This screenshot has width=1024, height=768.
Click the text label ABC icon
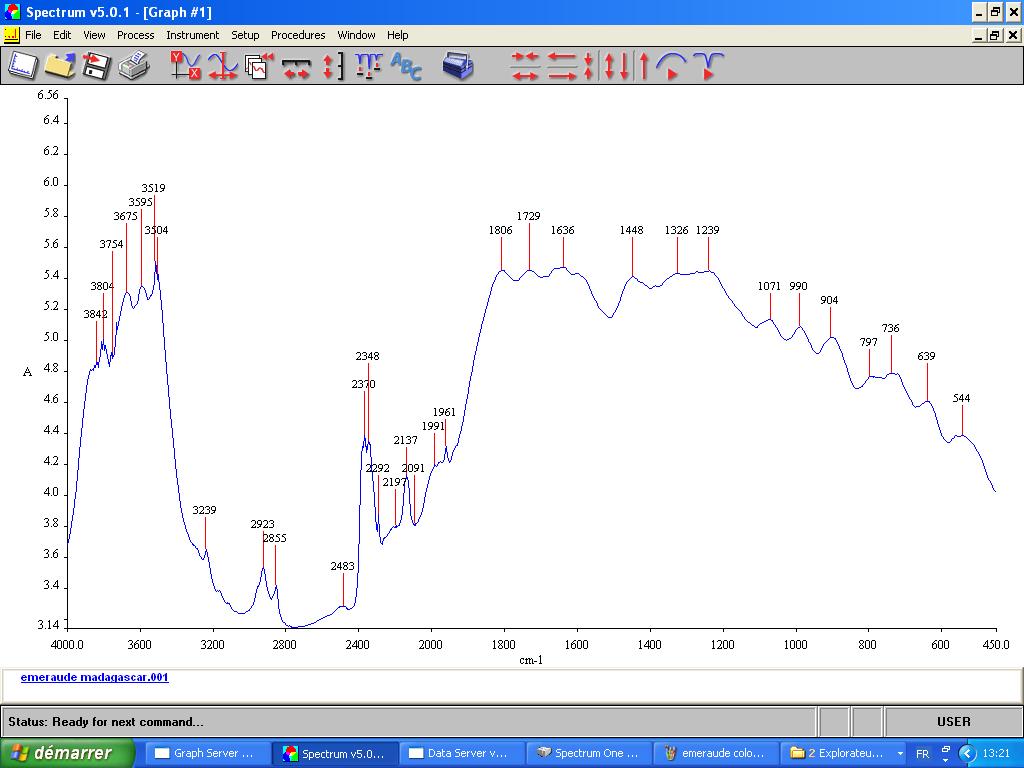pos(406,66)
